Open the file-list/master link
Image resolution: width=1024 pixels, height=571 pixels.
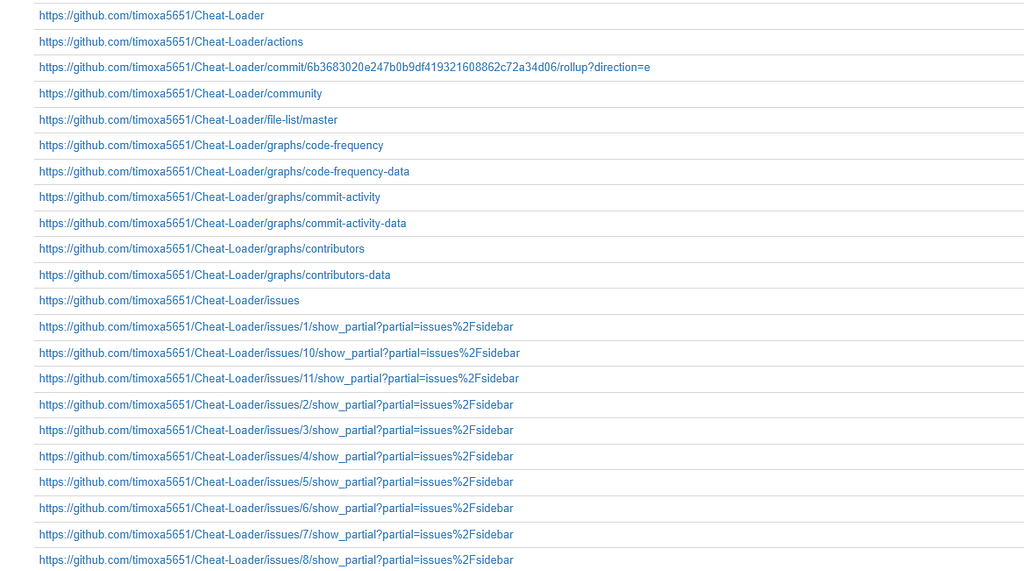[x=188, y=120]
